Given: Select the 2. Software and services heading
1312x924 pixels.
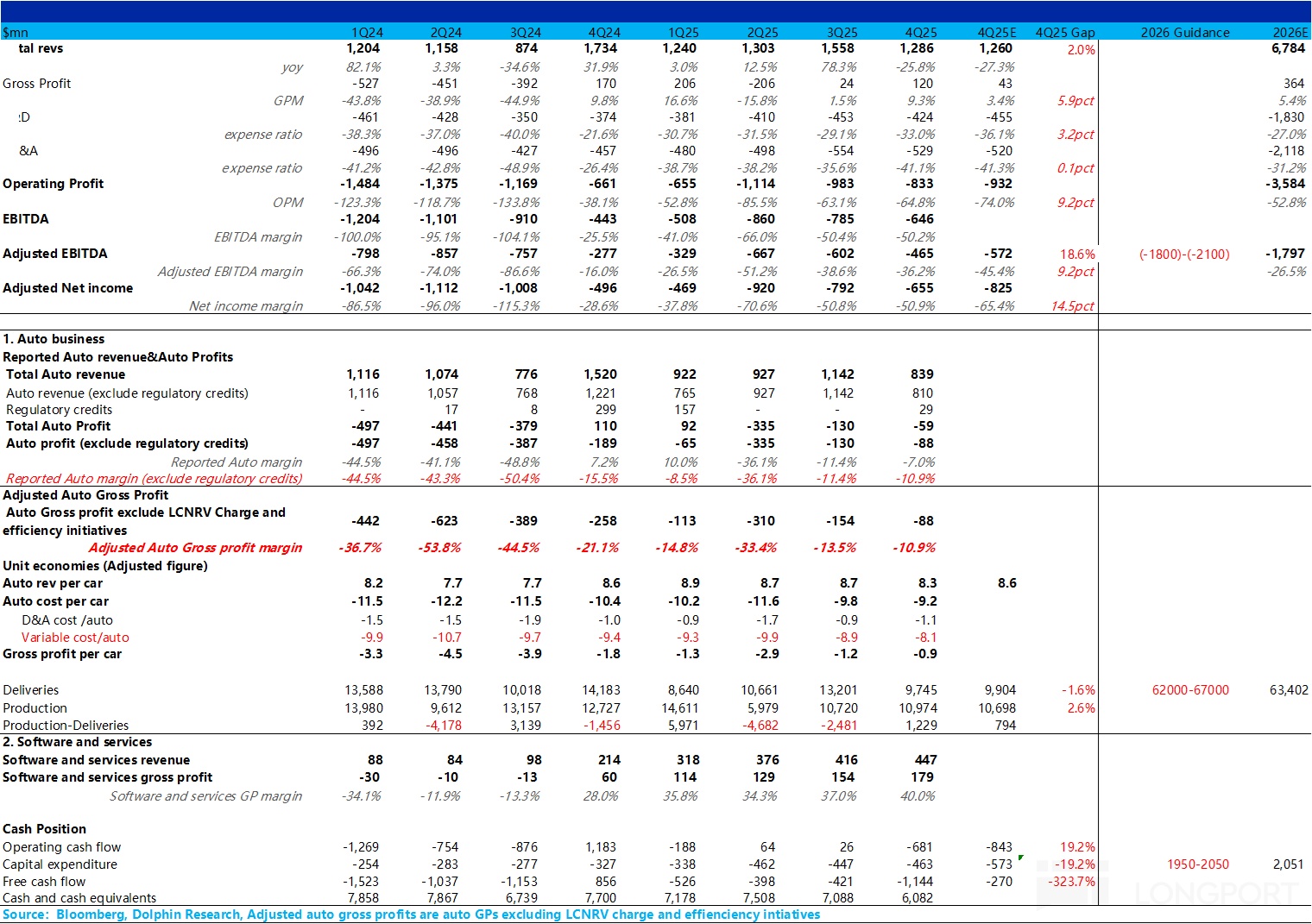Looking at the screenshot, I should (x=78, y=742).
